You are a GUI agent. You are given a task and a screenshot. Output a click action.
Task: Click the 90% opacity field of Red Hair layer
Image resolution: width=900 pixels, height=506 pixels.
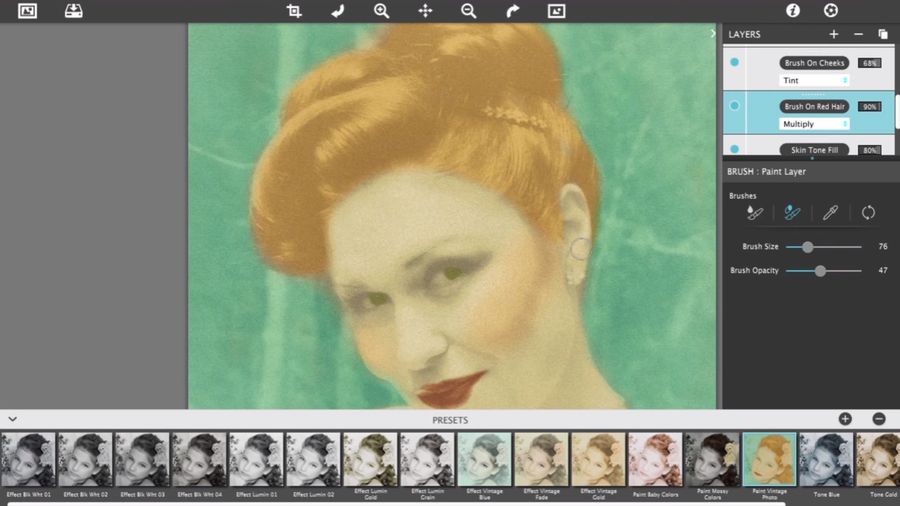point(870,107)
